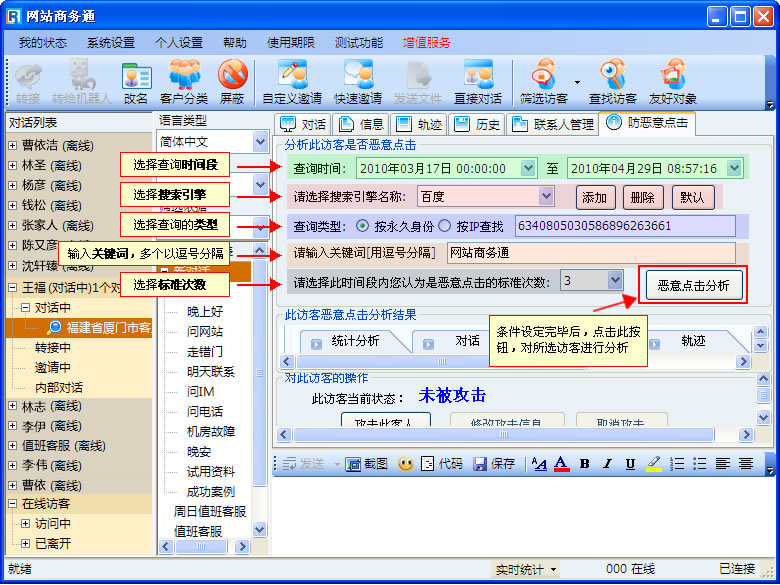This screenshot has height=585, width=780.
Task: Click keyword field 网站商务通
Action: pyautogui.click(x=591, y=253)
